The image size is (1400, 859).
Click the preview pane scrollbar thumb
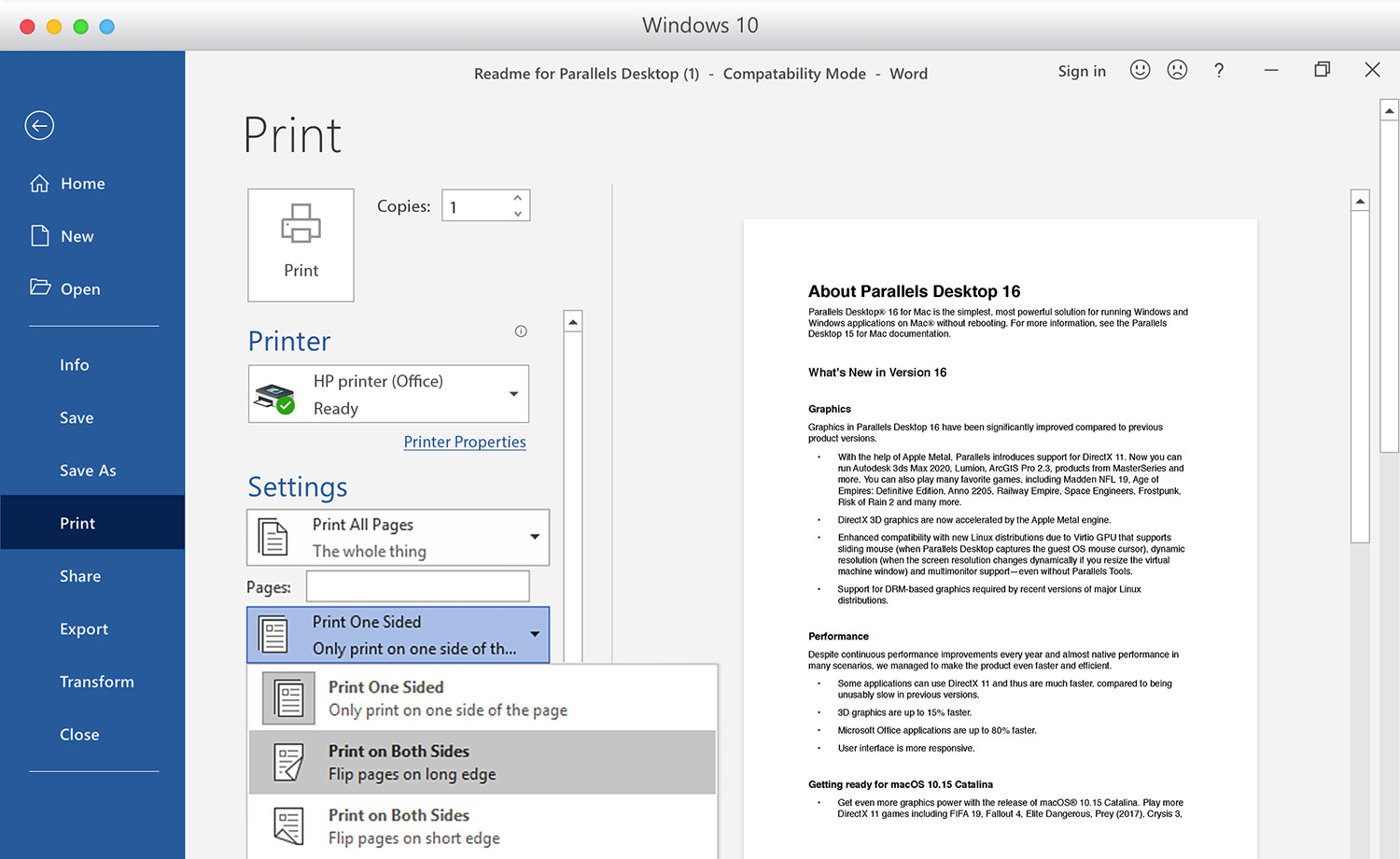coord(1360,376)
